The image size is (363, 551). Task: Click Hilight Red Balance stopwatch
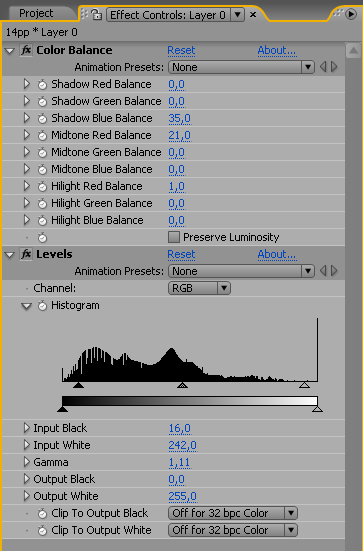42,187
